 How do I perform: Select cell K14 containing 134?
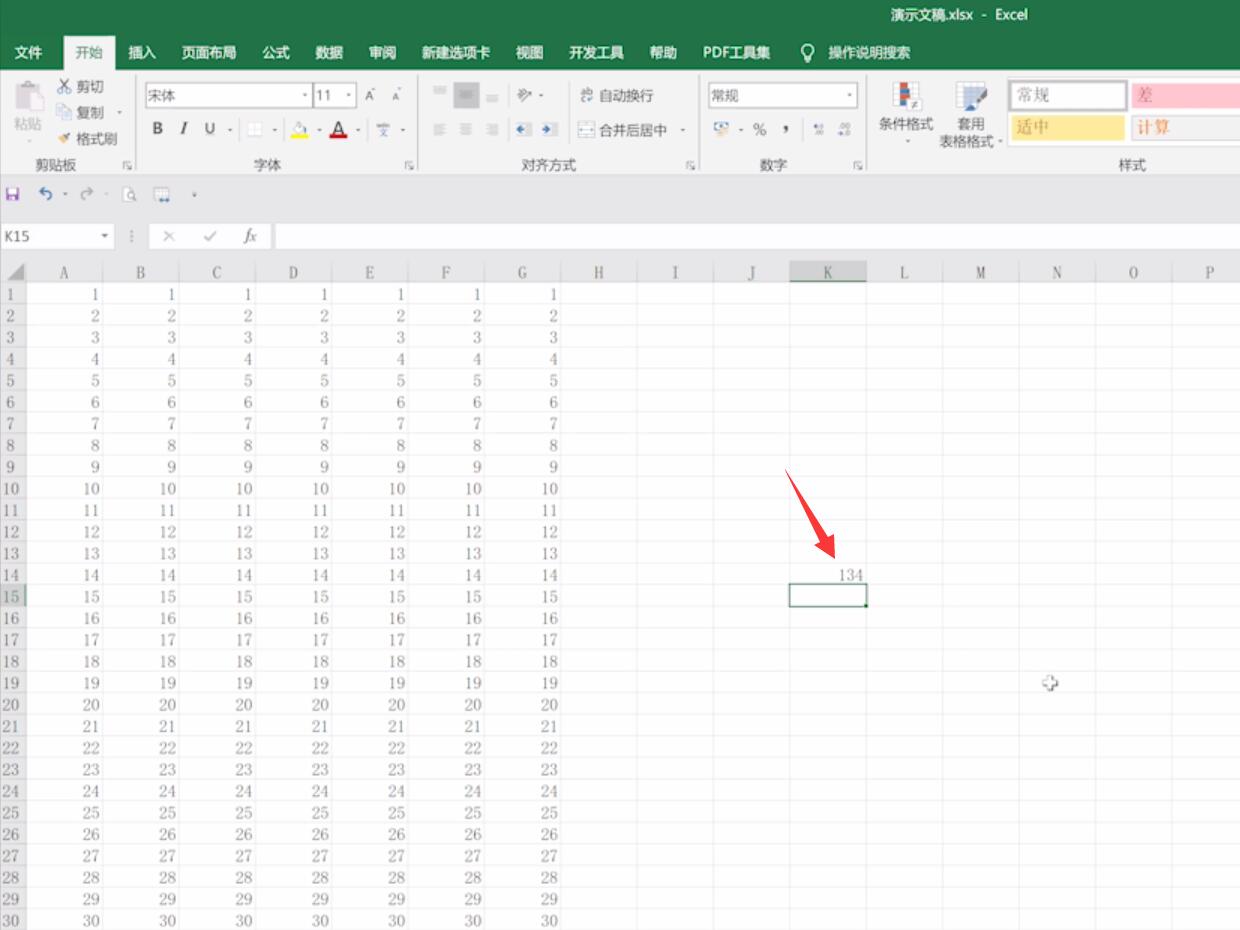(828, 574)
